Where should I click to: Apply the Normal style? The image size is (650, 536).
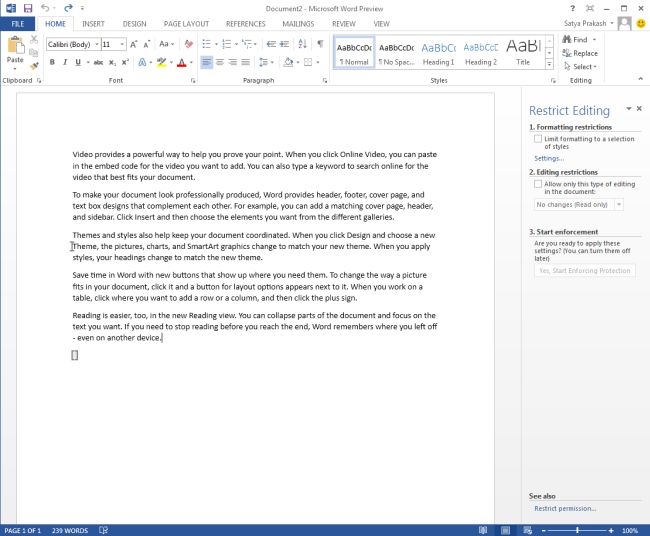pyautogui.click(x=354, y=52)
